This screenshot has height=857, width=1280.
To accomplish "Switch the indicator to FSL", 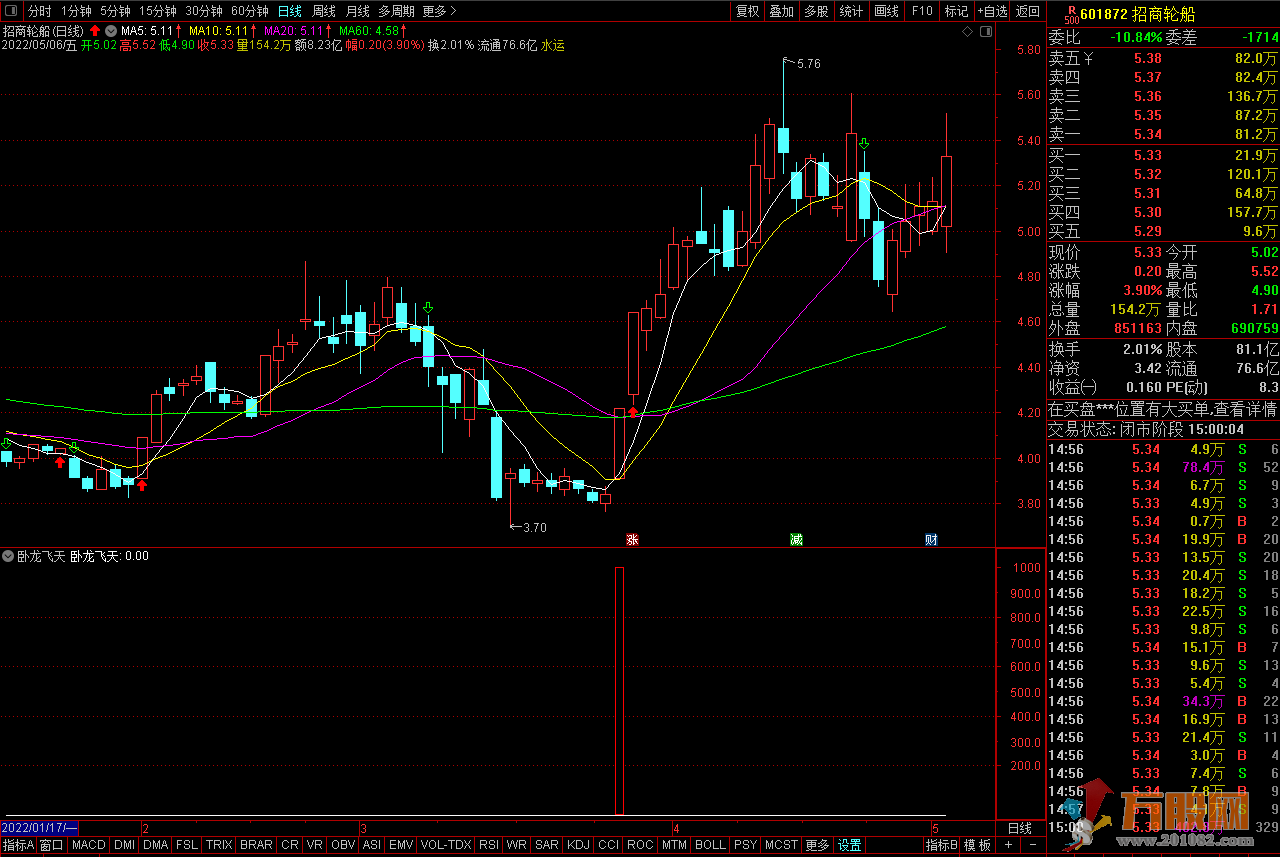I will click(187, 845).
